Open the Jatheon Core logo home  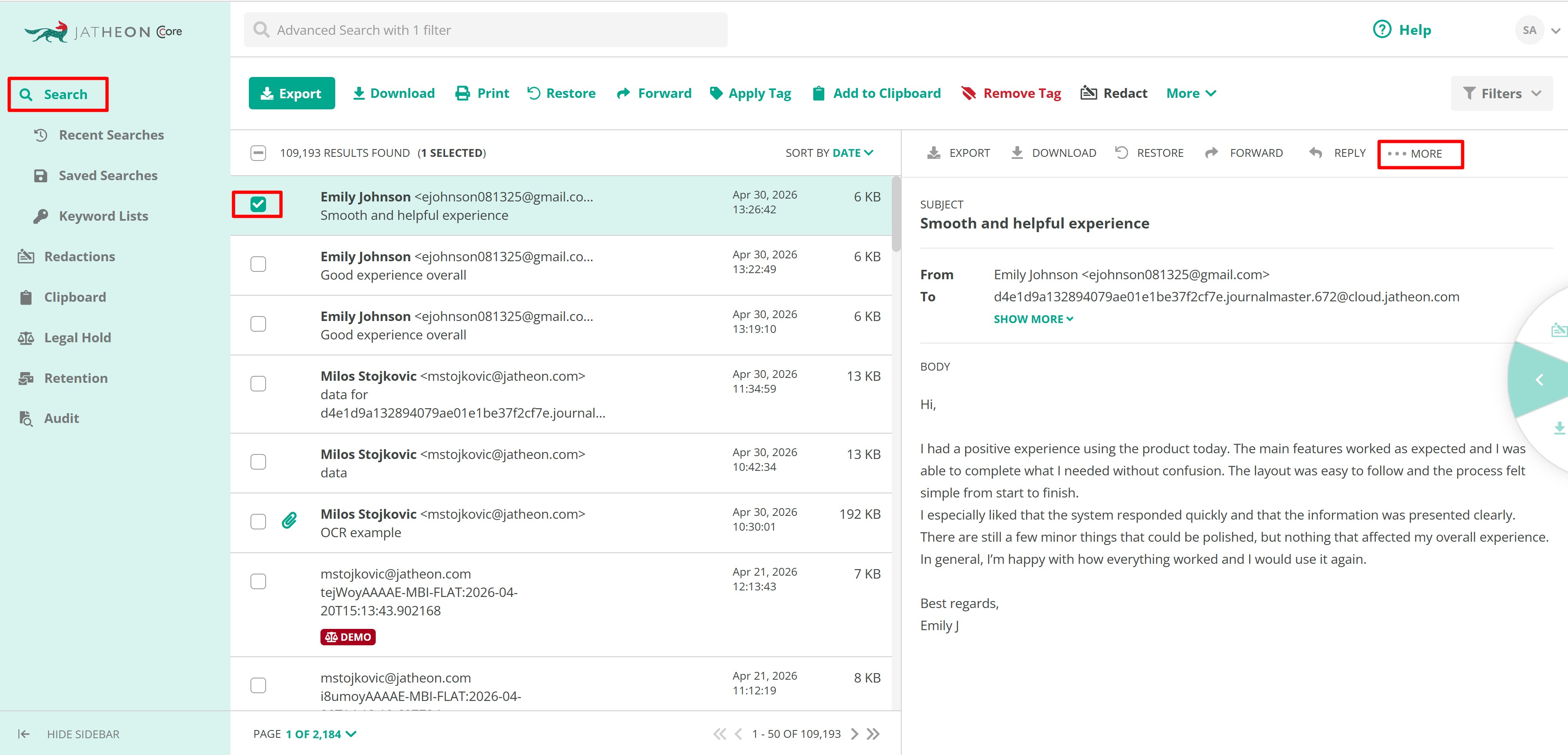click(104, 32)
